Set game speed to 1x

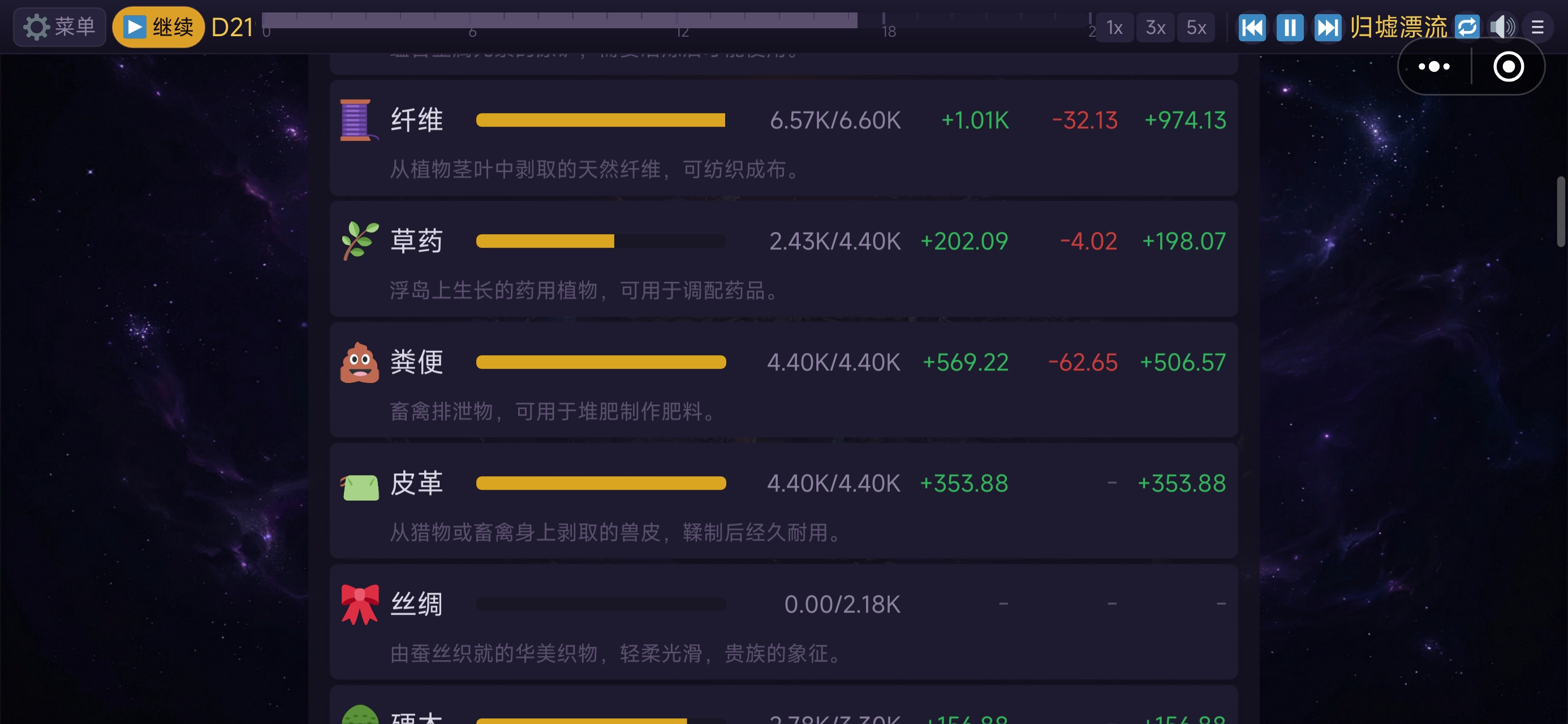[x=1114, y=27]
